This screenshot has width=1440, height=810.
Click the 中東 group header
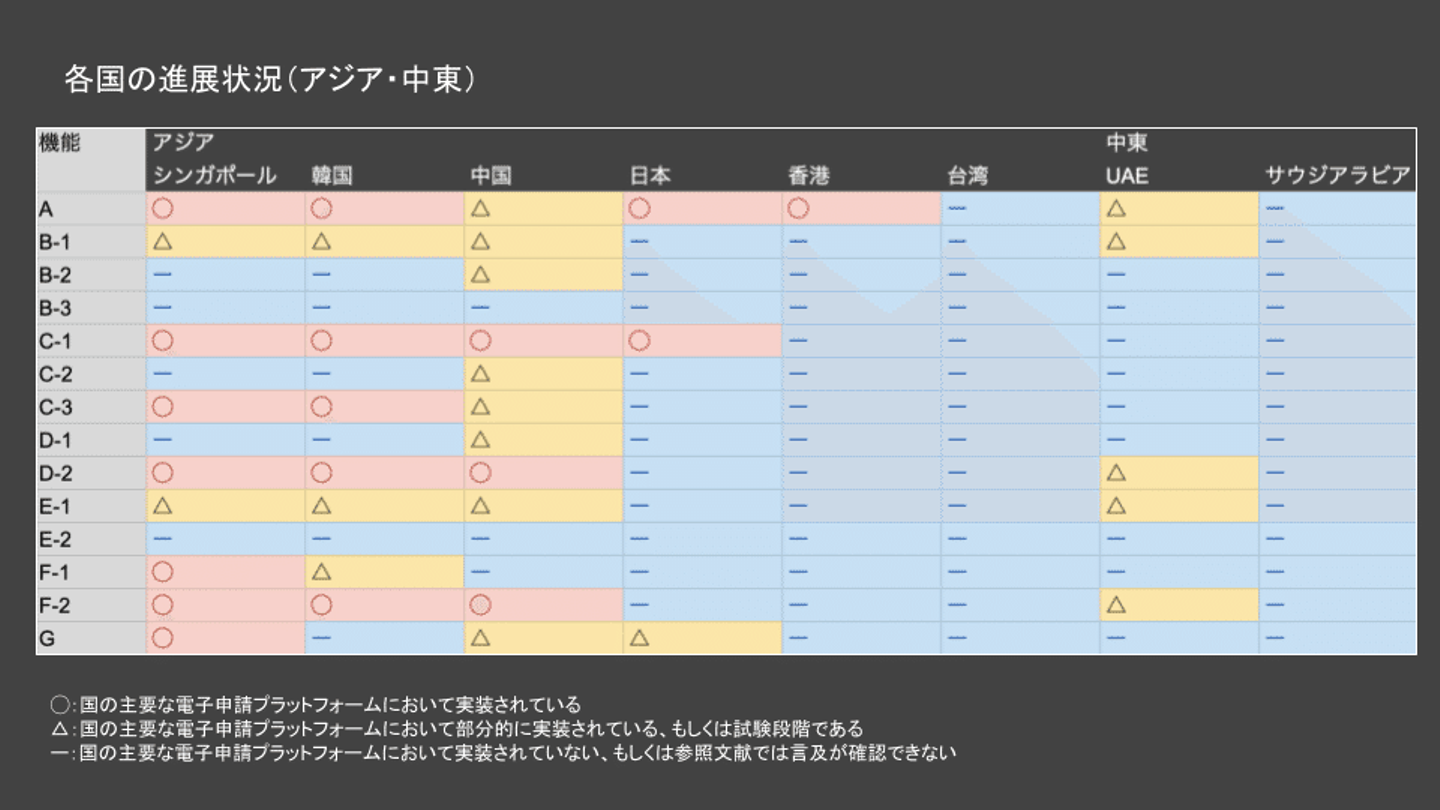1127,143
